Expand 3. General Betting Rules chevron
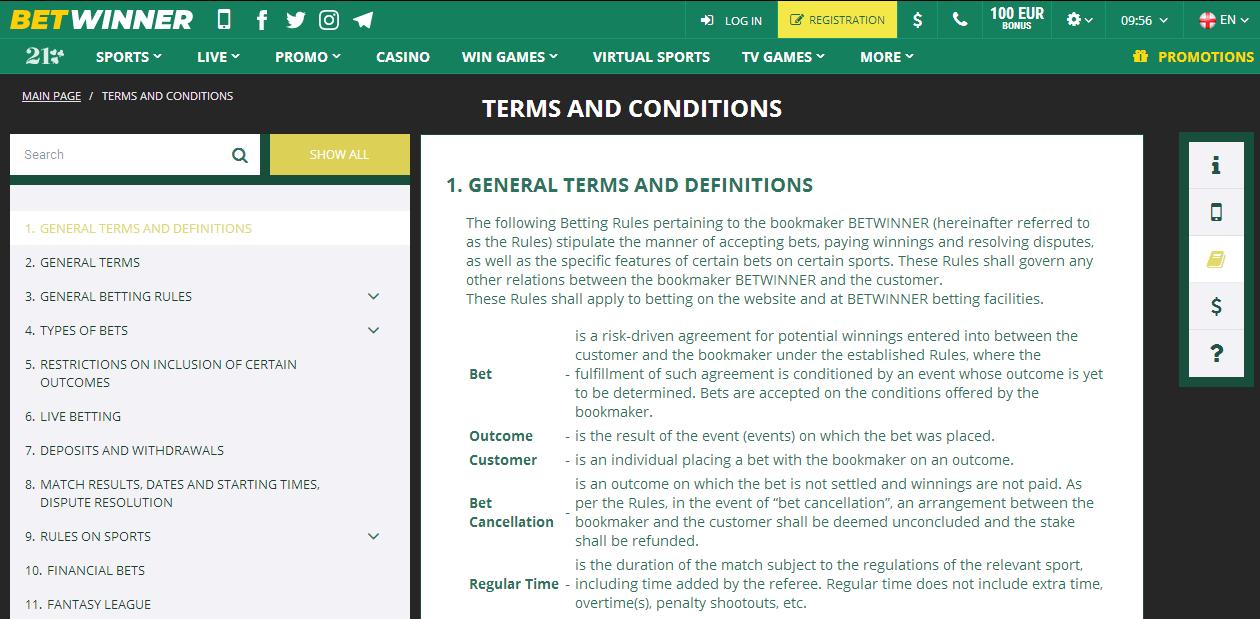Viewport: 1260px width, 619px height. pos(374,296)
